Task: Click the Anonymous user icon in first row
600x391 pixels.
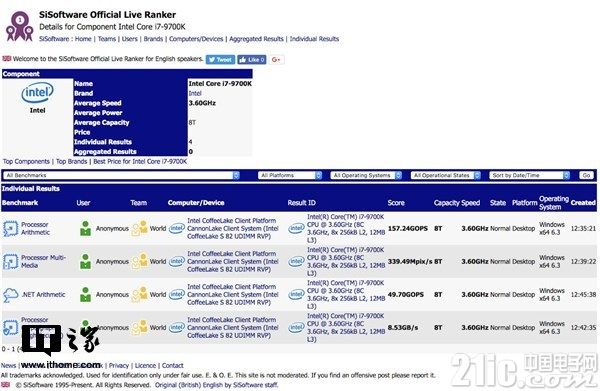Action: coord(85,228)
